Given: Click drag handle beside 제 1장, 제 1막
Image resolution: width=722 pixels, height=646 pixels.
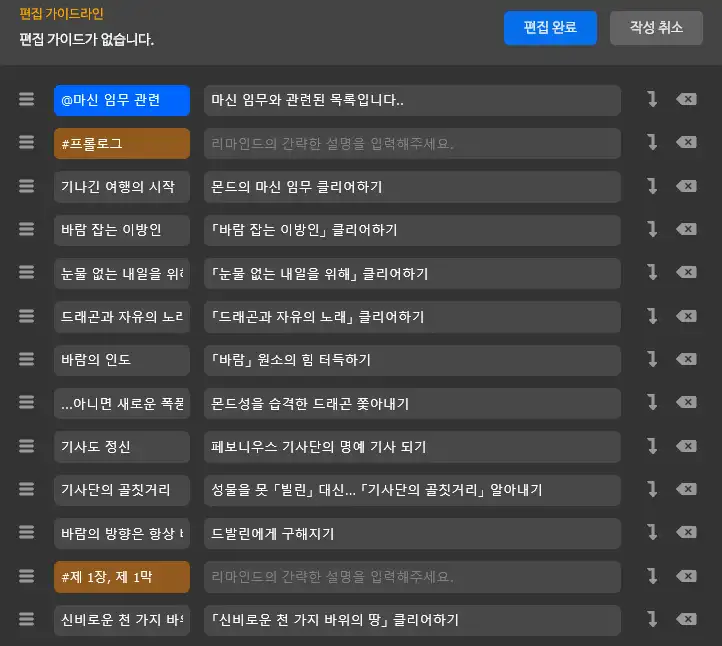Looking at the screenshot, I should pyautogui.click(x=27, y=576).
